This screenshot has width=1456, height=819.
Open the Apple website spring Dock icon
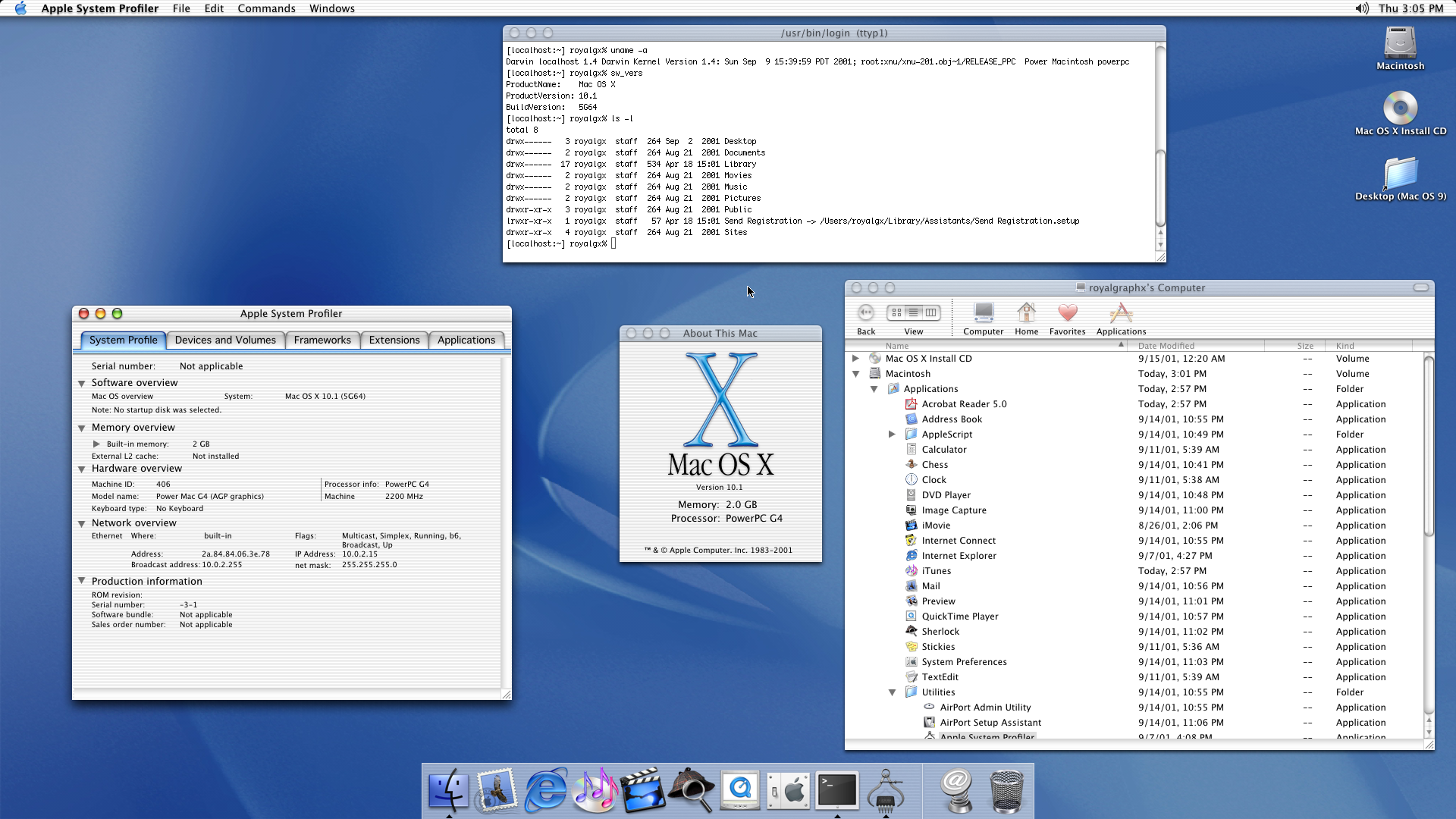[958, 791]
